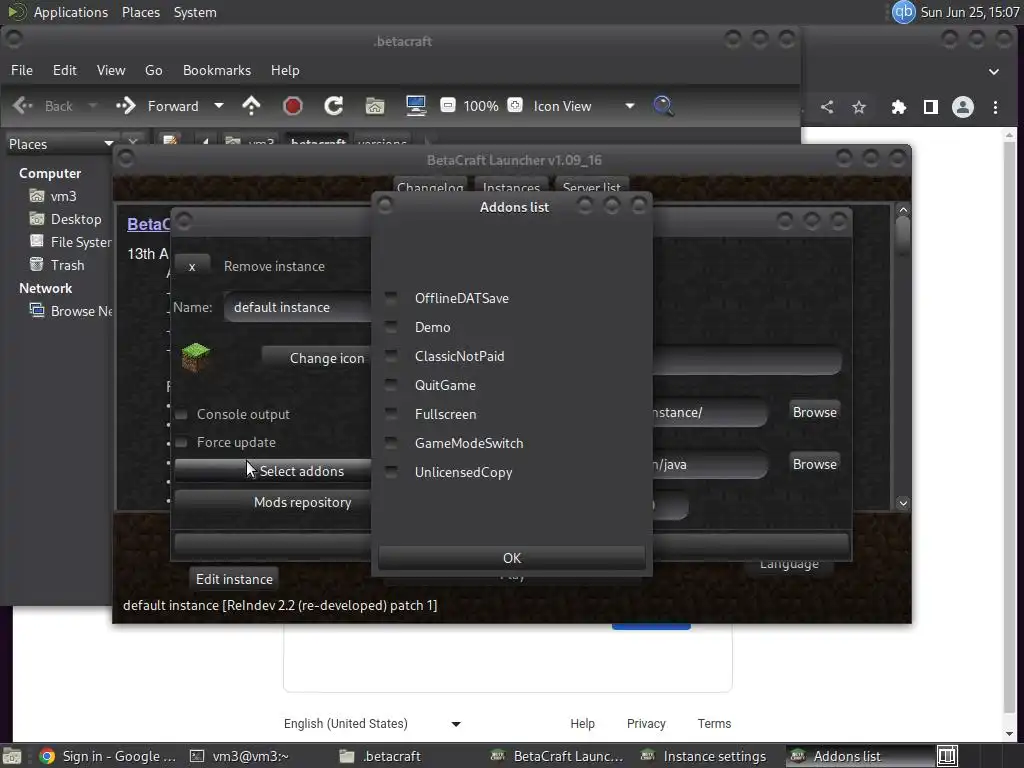Click the Forward arrow icon
Image resolution: width=1024 pixels, height=768 pixels.
point(125,105)
